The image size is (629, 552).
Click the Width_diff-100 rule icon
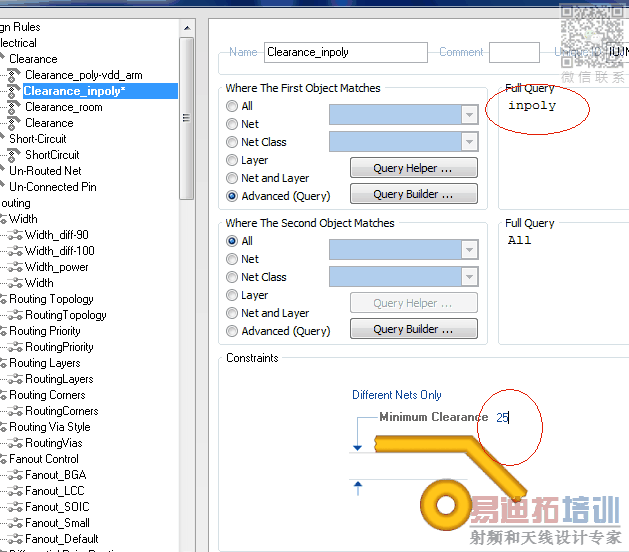[x=15, y=251]
